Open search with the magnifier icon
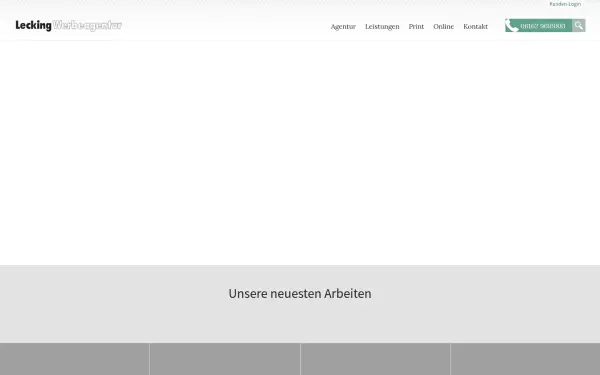 579,26
